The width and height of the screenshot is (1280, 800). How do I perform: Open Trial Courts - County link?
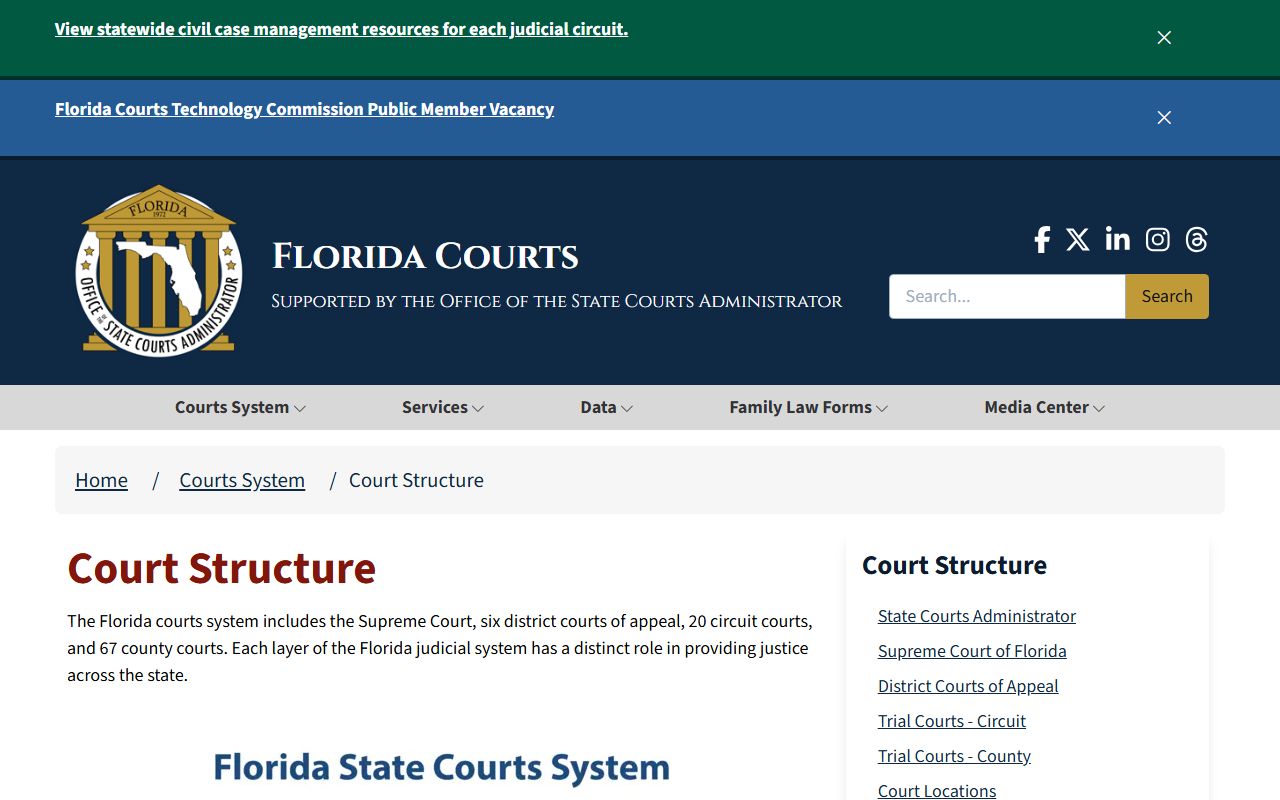pos(954,756)
